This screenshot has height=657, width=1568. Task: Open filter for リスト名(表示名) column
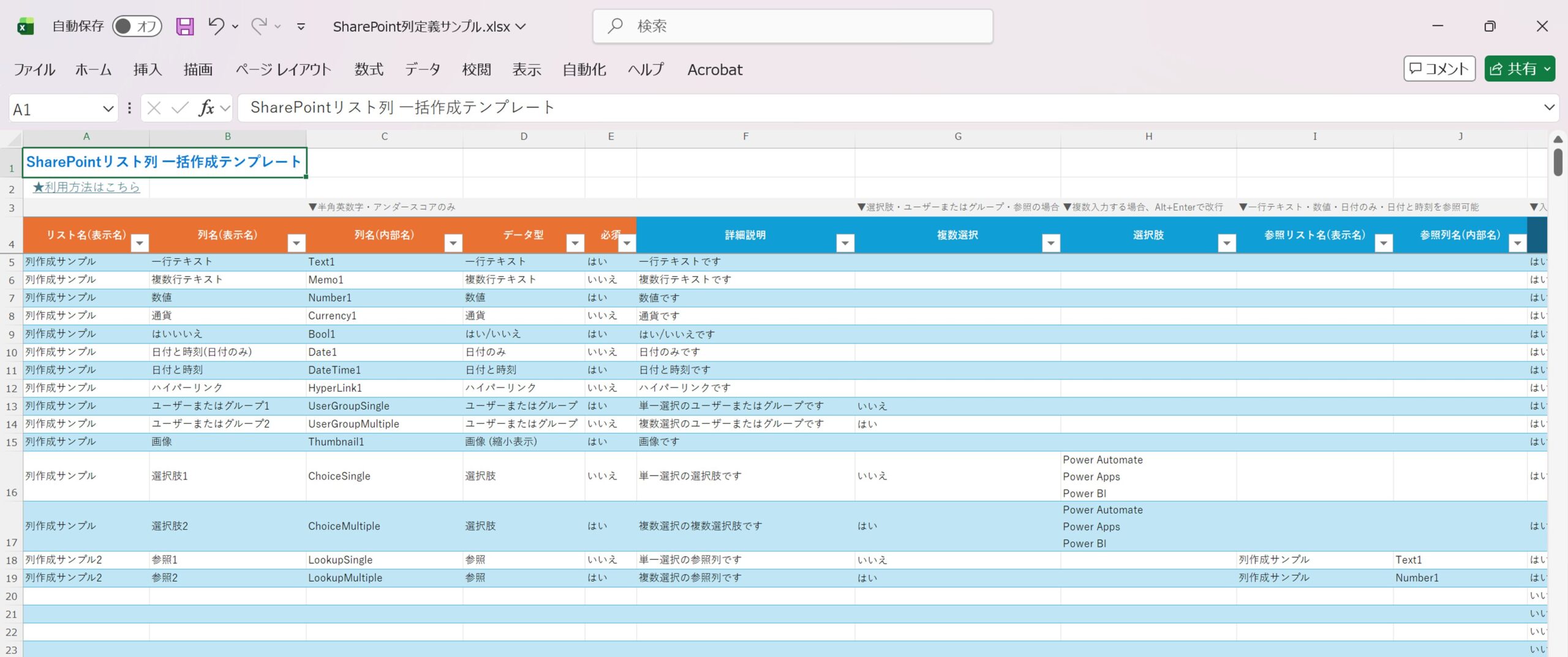click(140, 243)
